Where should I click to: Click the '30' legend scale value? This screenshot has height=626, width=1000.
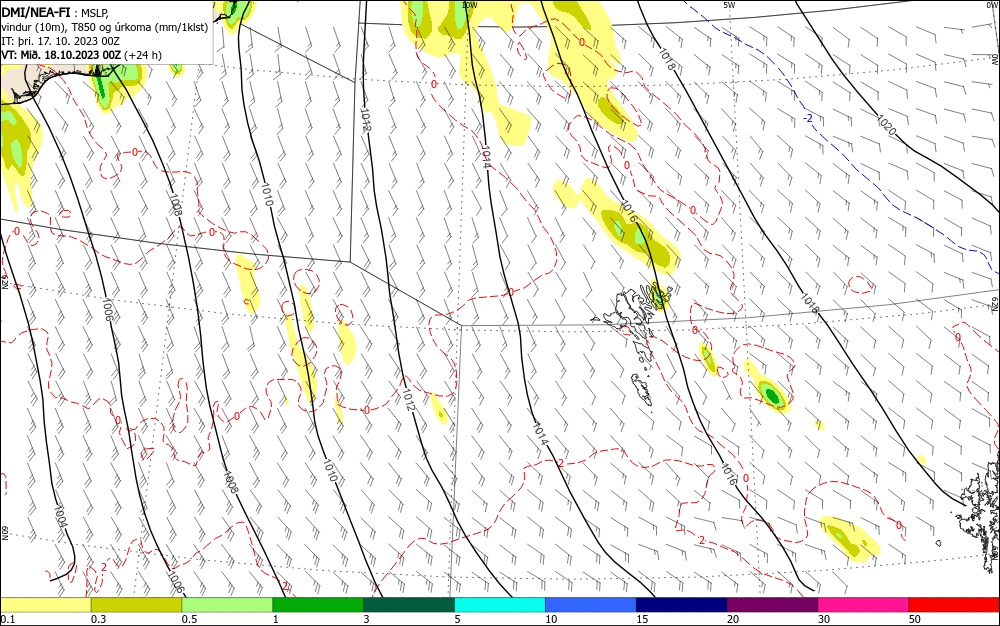tap(824, 619)
